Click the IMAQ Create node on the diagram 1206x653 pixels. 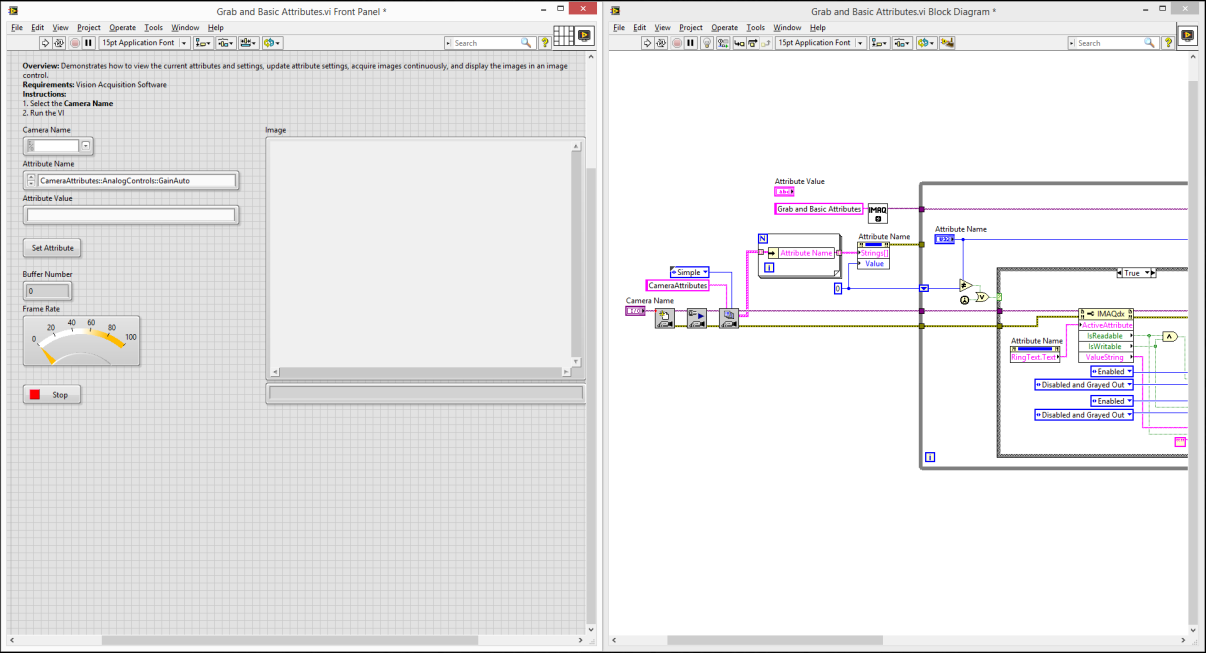[x=877, y=211]
